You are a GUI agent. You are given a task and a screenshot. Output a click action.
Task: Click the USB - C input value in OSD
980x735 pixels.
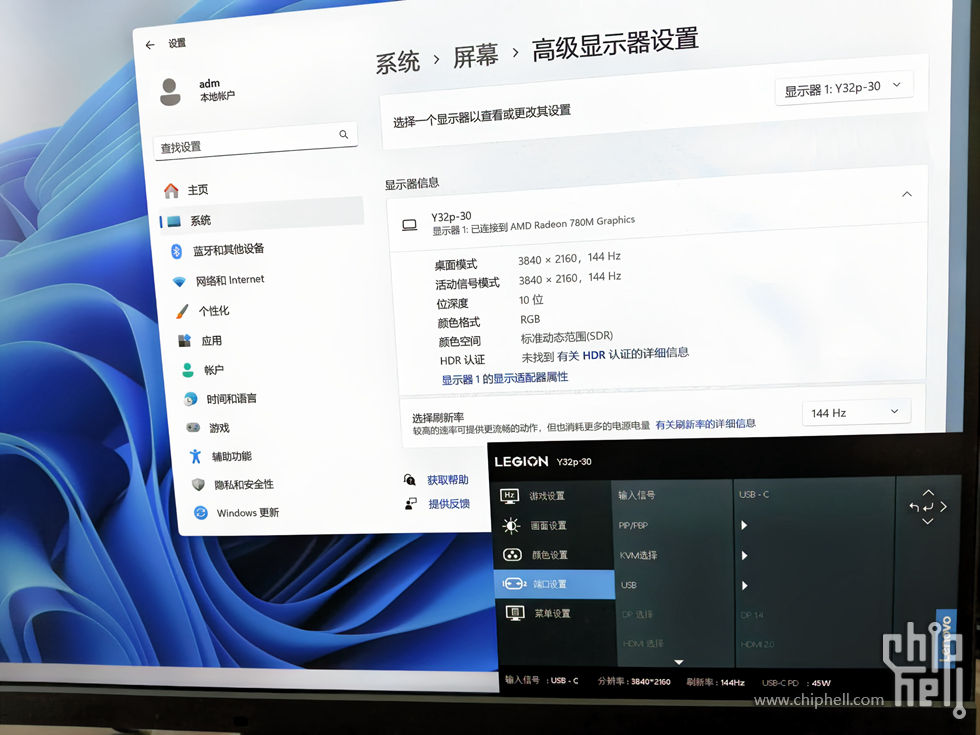(754, 494)
